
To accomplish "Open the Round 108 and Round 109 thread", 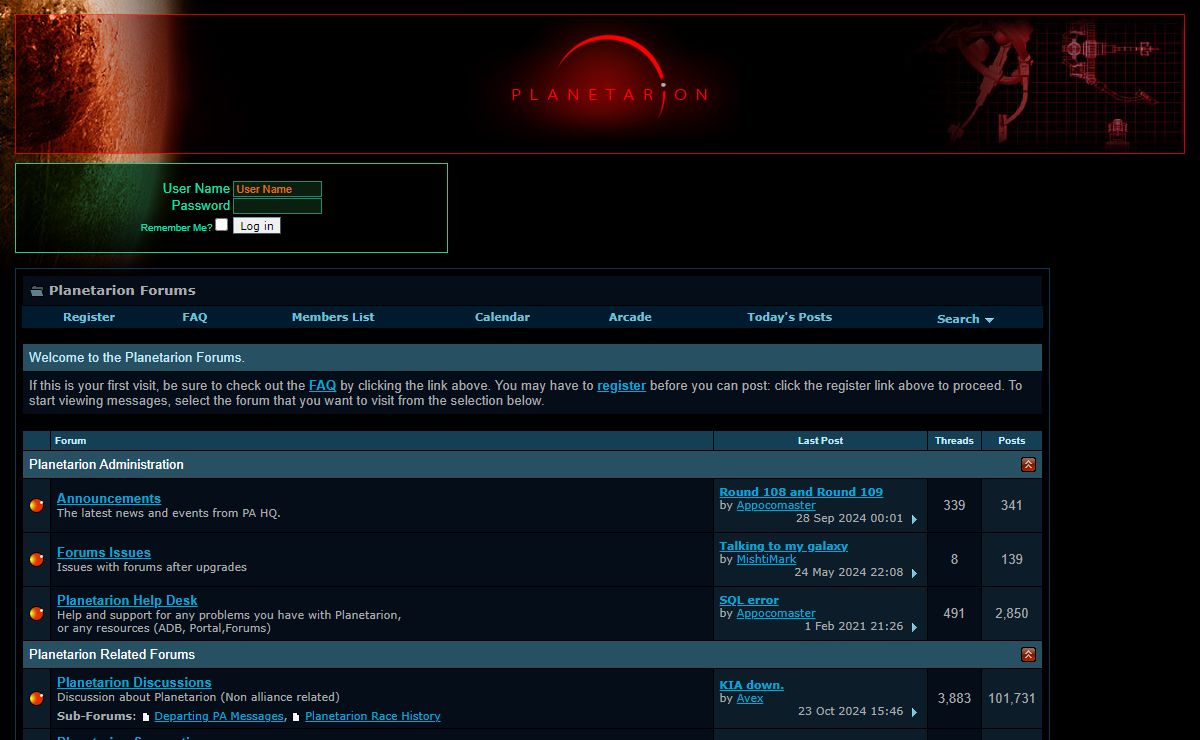I will tap(801, 492).
